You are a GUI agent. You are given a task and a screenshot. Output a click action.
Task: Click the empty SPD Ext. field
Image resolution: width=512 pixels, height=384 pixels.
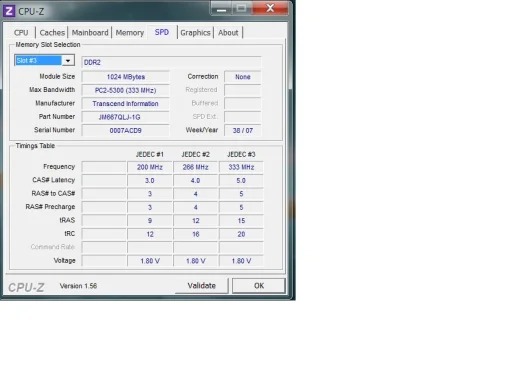pyautogui.click(x=243, y=117)
